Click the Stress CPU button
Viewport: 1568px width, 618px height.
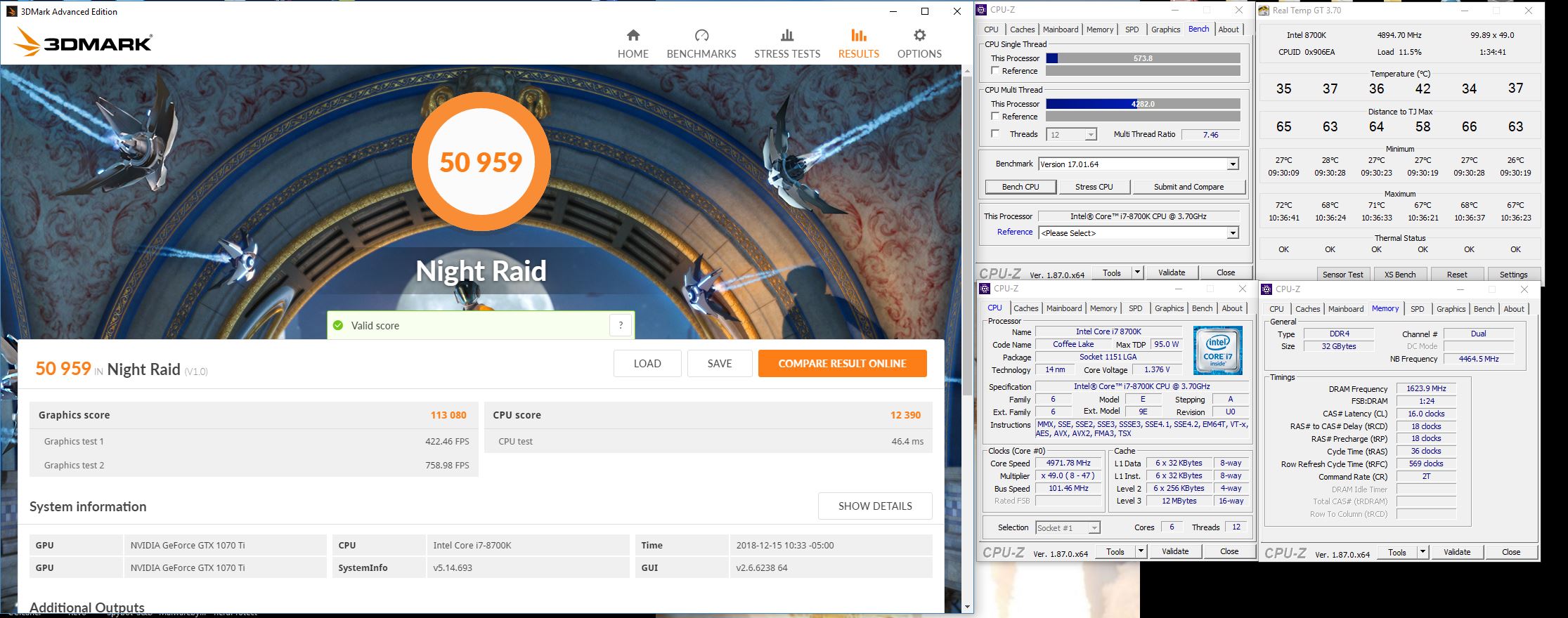click(x=1094, y=187)
